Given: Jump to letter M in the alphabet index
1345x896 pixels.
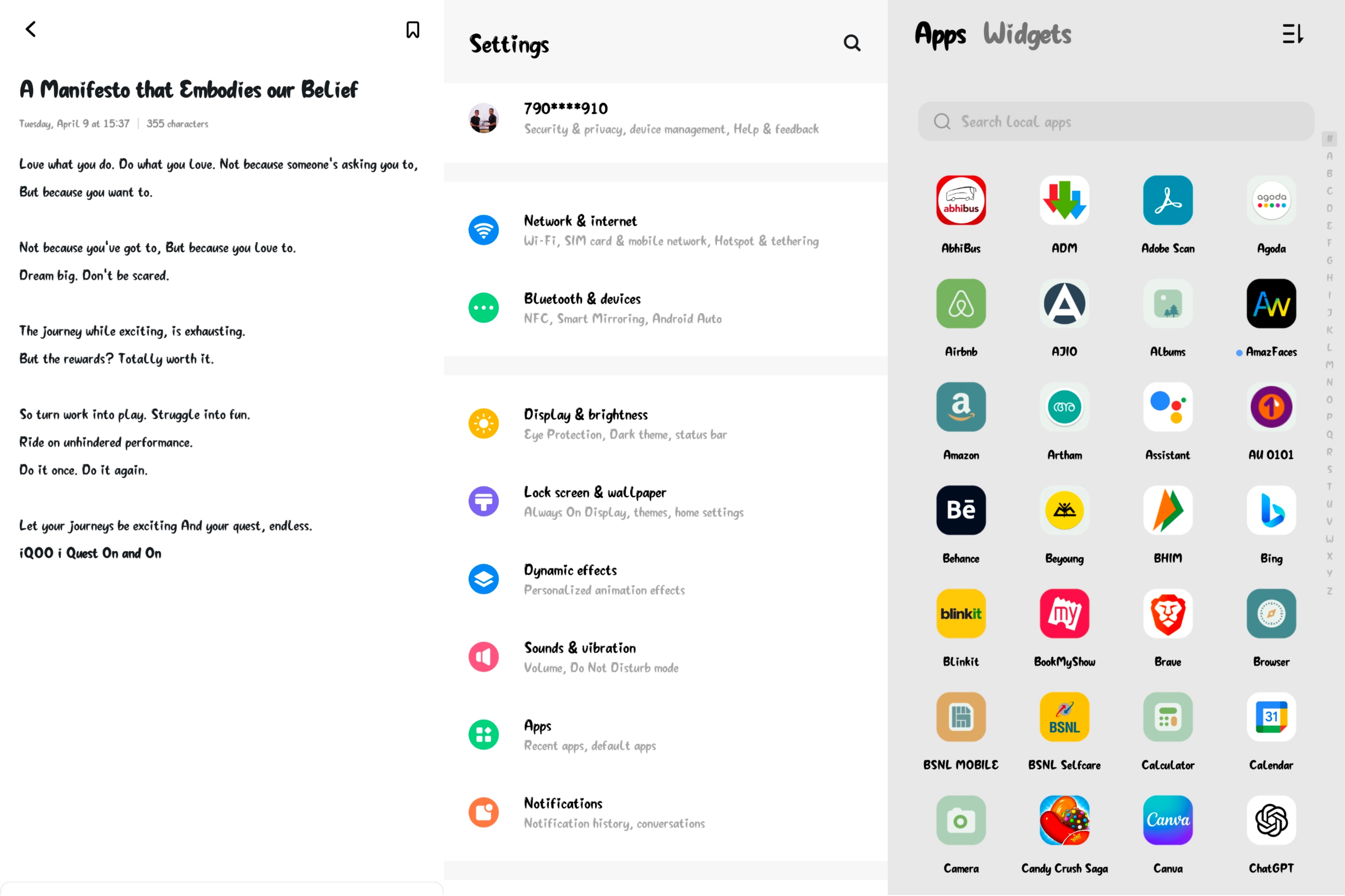Looking at the screenshot, I should (1329, 365).
